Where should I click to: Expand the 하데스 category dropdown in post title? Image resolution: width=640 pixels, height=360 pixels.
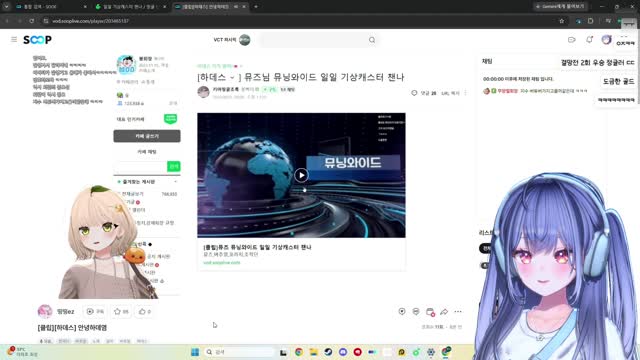[x=232, y=78]
